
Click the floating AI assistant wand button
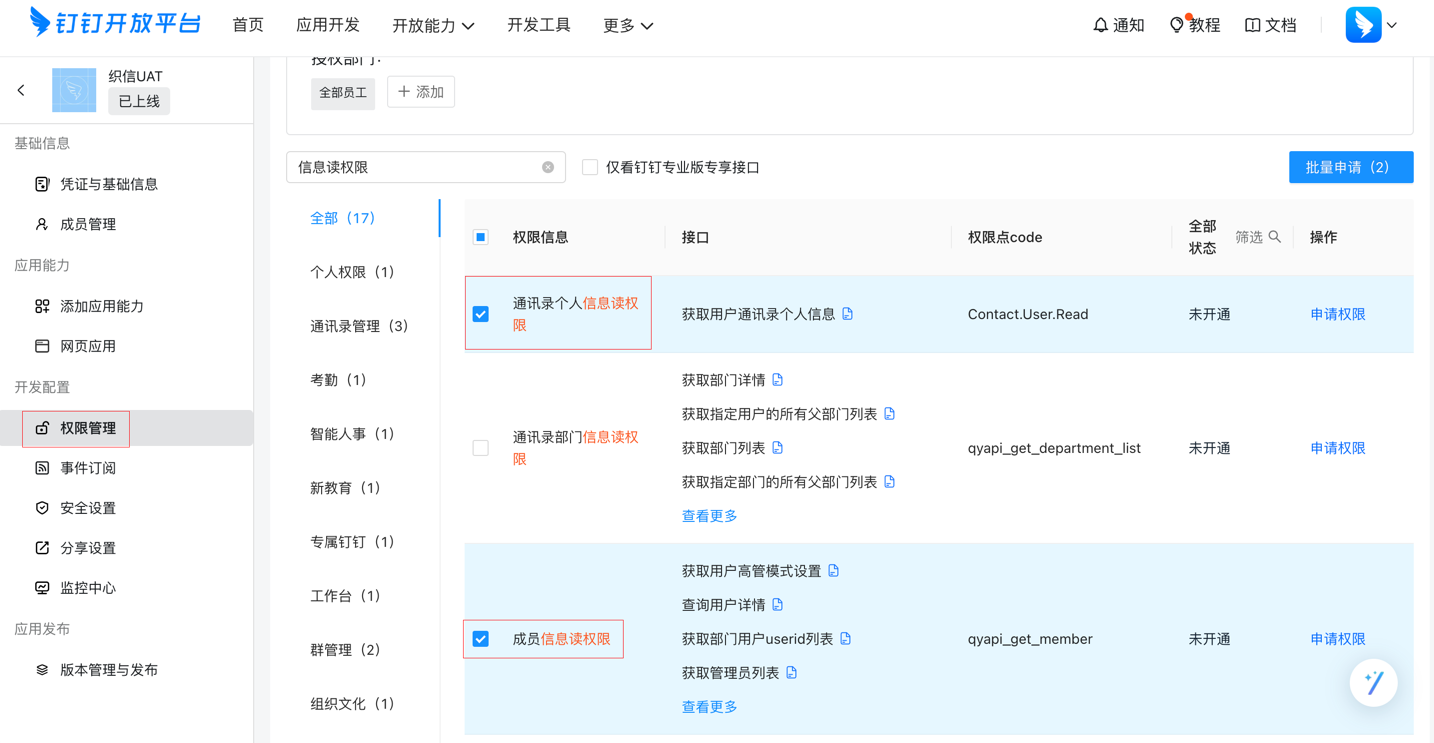pyautogui.click(x=1373, y=683)
